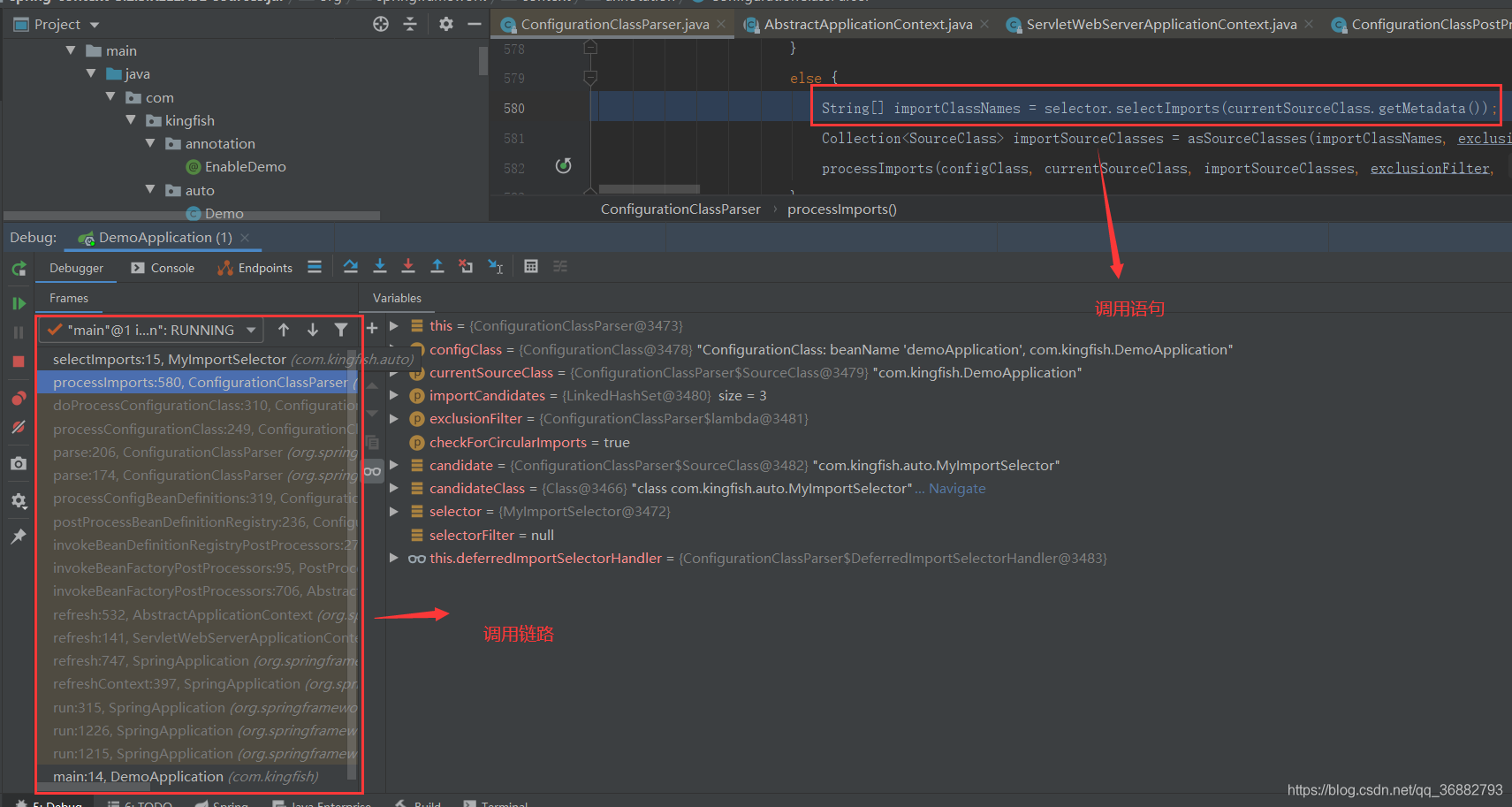Viewport: 1512px width, 807px height.
Task: Click Trace Current Stream Chain icon
Action: coord(560,266)
